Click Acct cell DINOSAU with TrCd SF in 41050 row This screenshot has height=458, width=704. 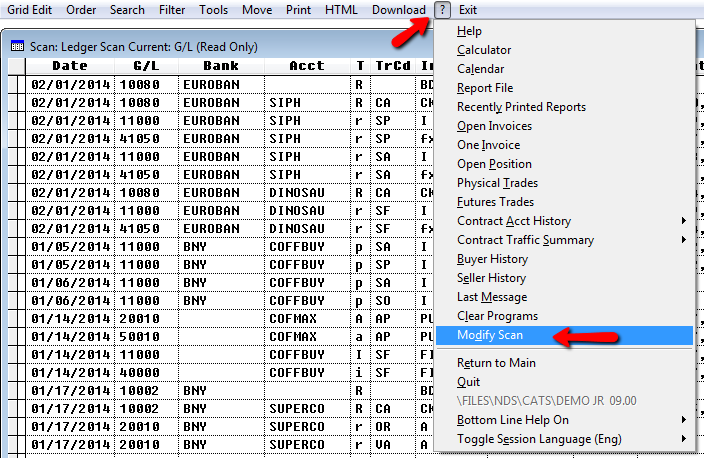pos(307,229)
